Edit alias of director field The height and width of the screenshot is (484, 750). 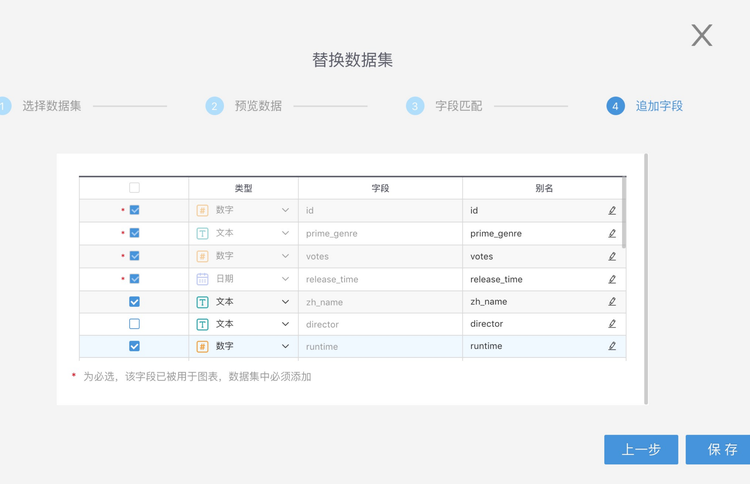pos(612,324)
